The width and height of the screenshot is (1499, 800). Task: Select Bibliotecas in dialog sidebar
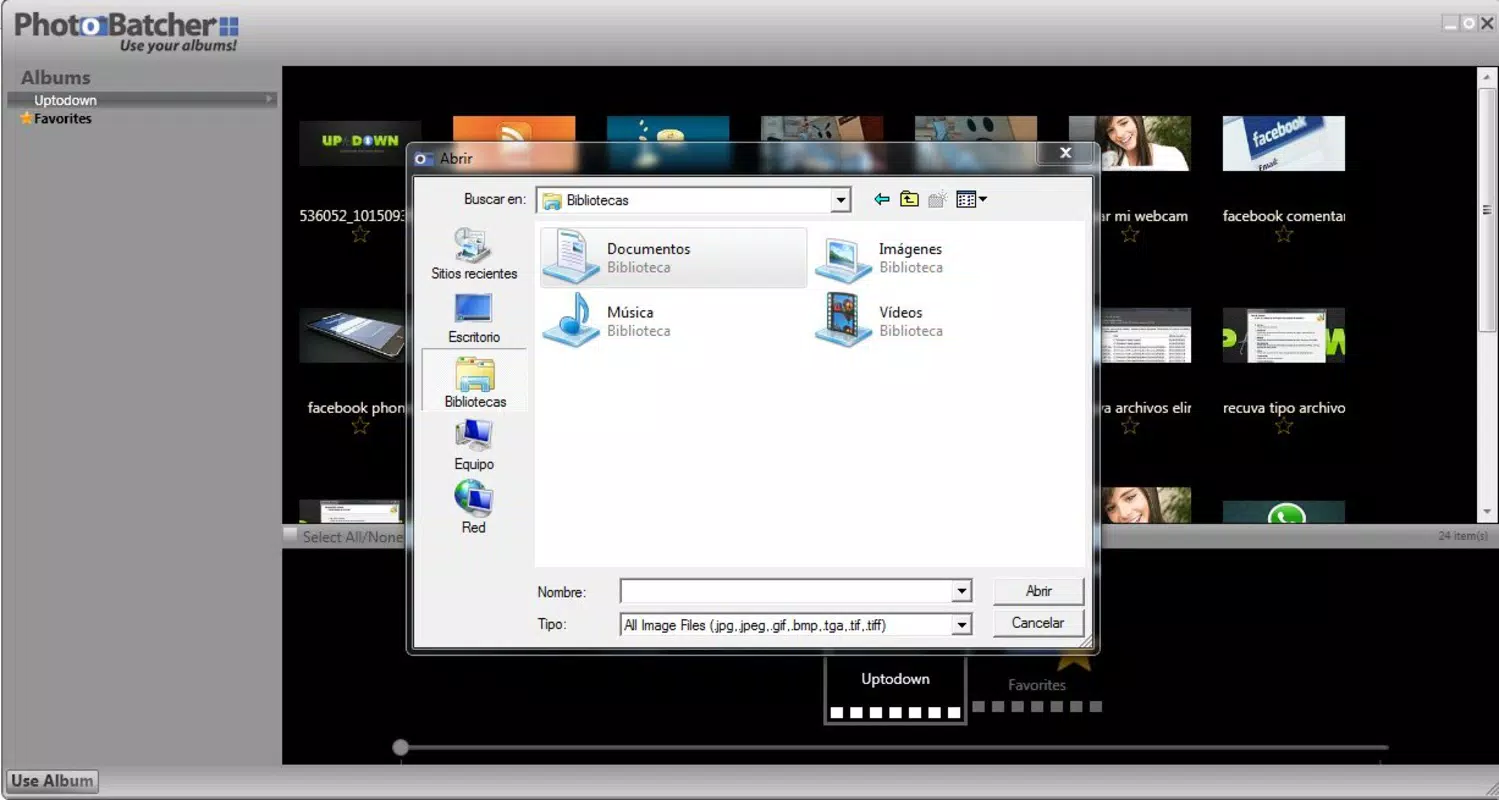[x=474, y=381]
